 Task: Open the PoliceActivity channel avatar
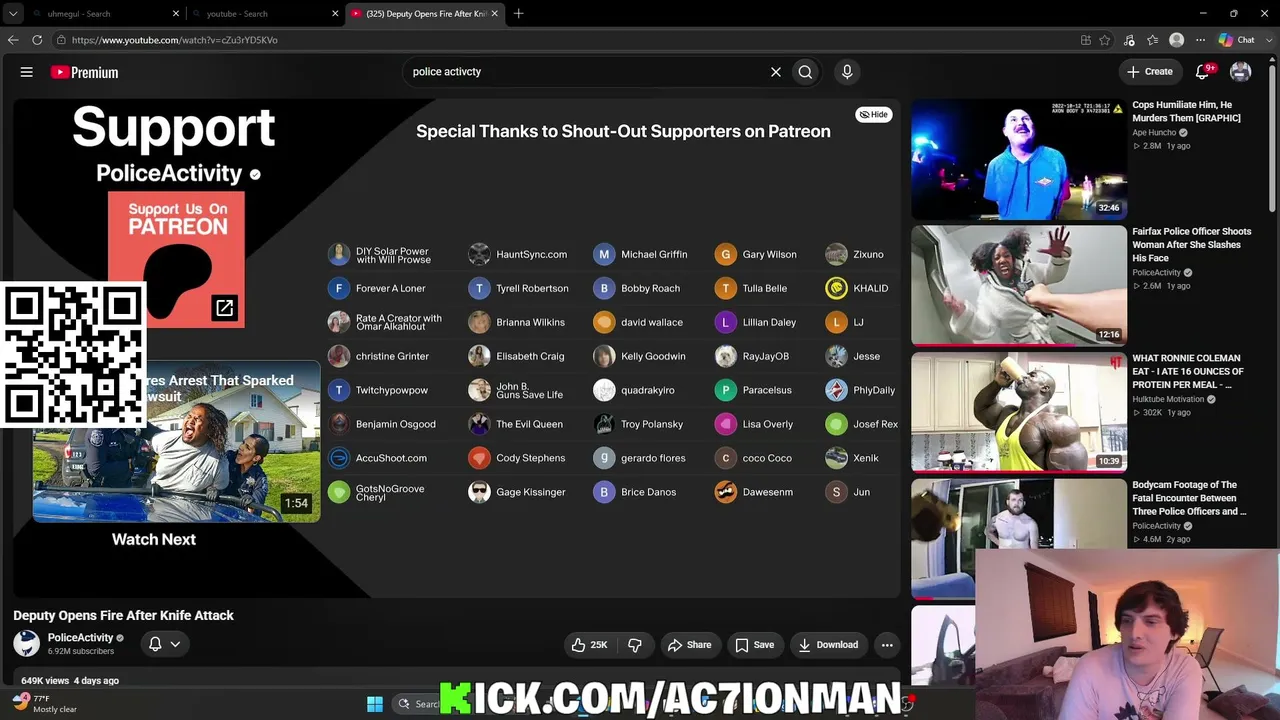coord(27,644)
